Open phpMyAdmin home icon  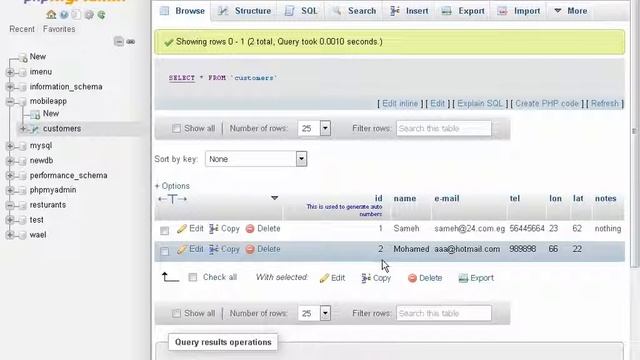click(51, 14)
